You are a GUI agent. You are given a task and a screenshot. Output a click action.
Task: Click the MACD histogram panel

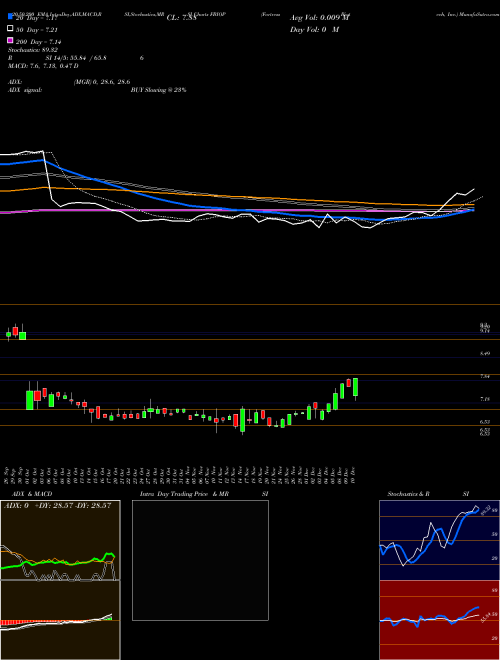pyautogui.click(x=60, y=620)
